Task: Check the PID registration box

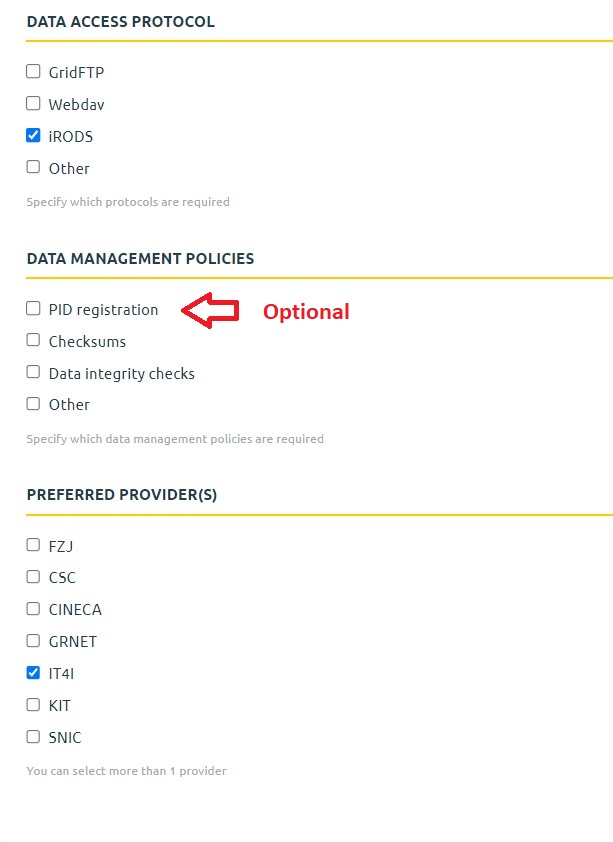Action: pos(33,309)
